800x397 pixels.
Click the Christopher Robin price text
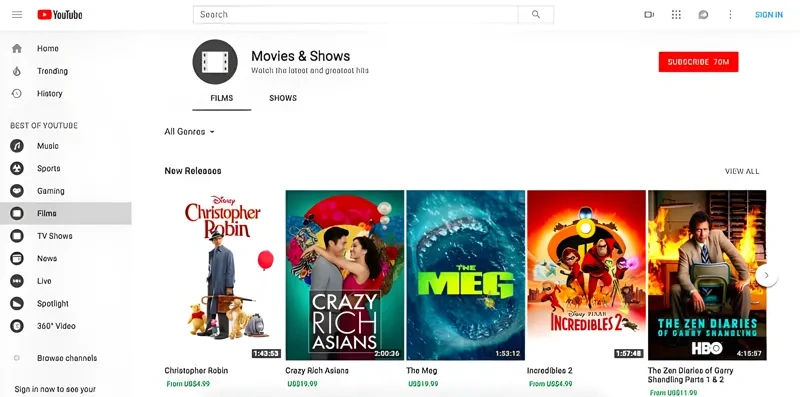(x=188, y=384)
